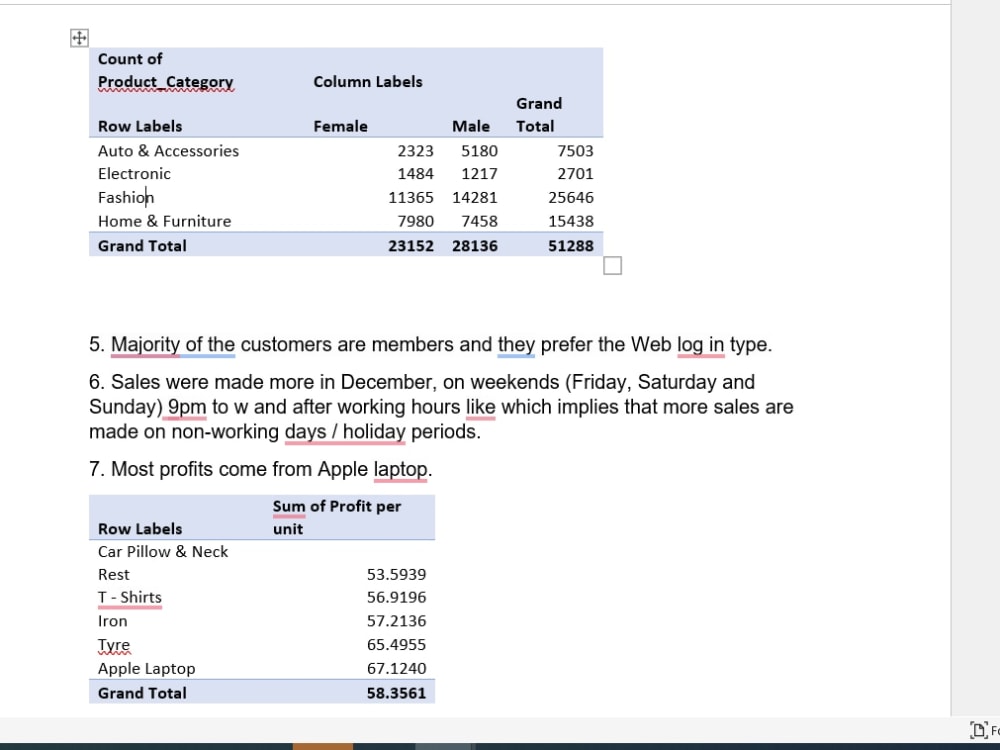
Task: Click the 2701 total cell
Action: coord(575,174)
